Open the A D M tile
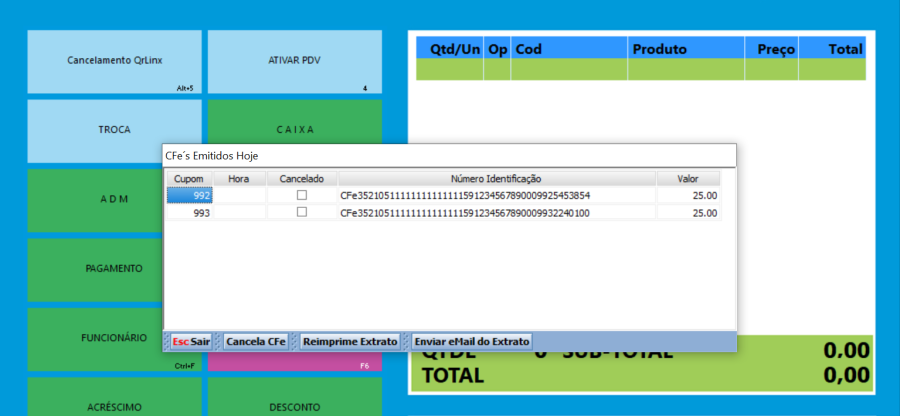The width and height of the screenshot is (900, 416). point(95,200)
